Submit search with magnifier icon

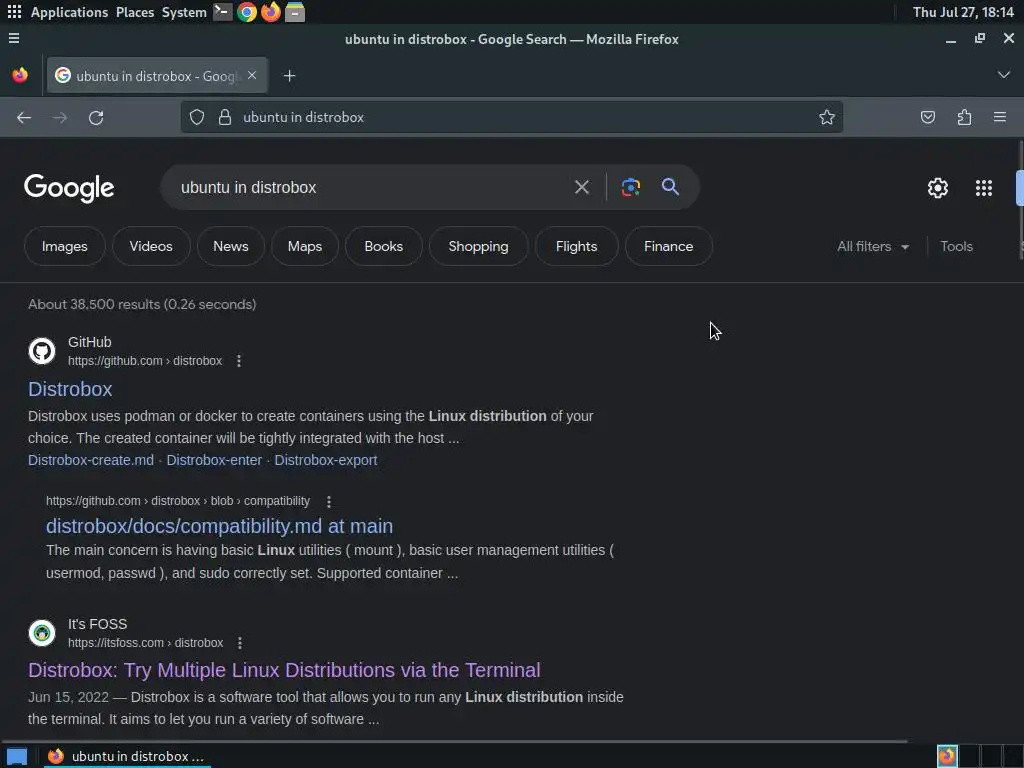coord(670,187)
